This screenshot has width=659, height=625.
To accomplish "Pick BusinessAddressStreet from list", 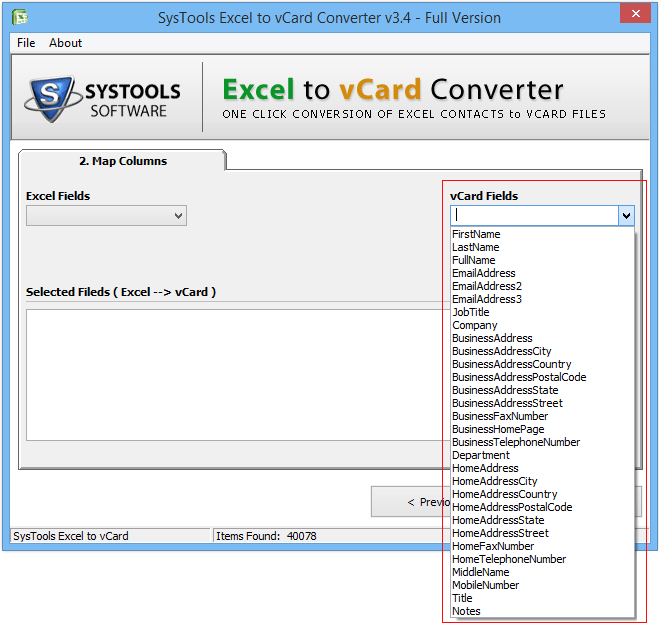I will (x=542, y=403).
